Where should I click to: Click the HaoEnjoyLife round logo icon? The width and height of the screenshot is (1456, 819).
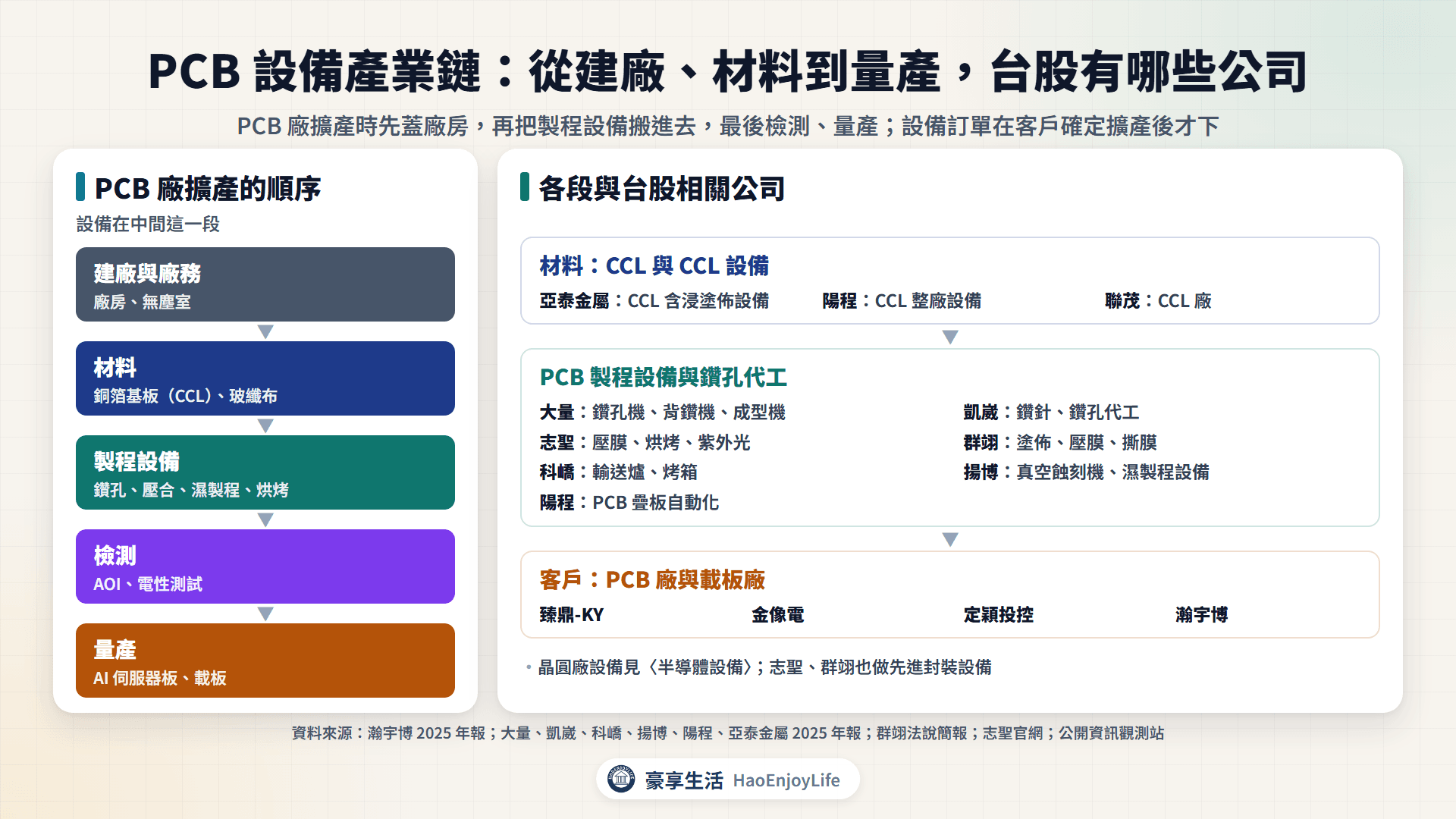click(x=621, y=779)
